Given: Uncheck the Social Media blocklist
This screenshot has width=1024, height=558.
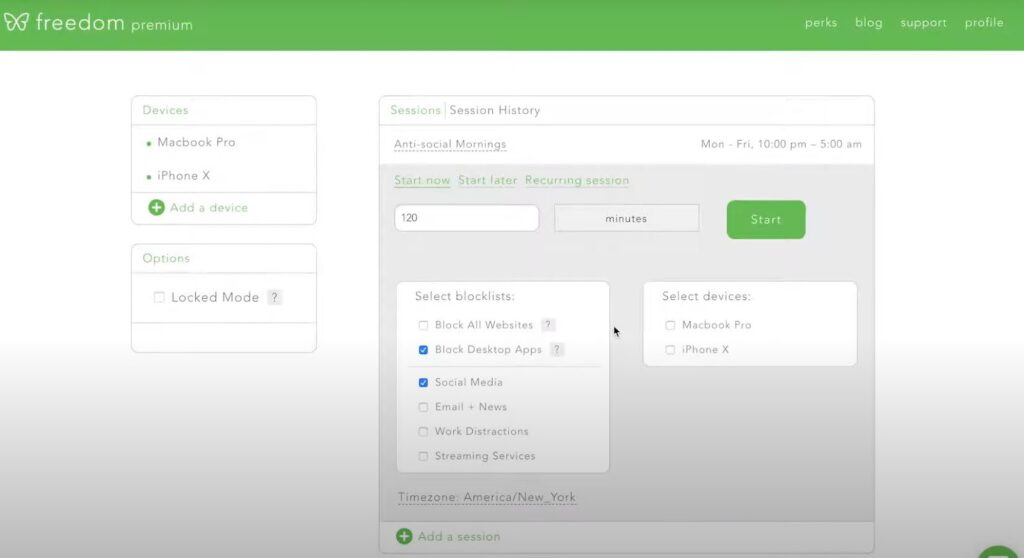Looking at the screenshot, I should pyautogui.click(x=423, y=382).
